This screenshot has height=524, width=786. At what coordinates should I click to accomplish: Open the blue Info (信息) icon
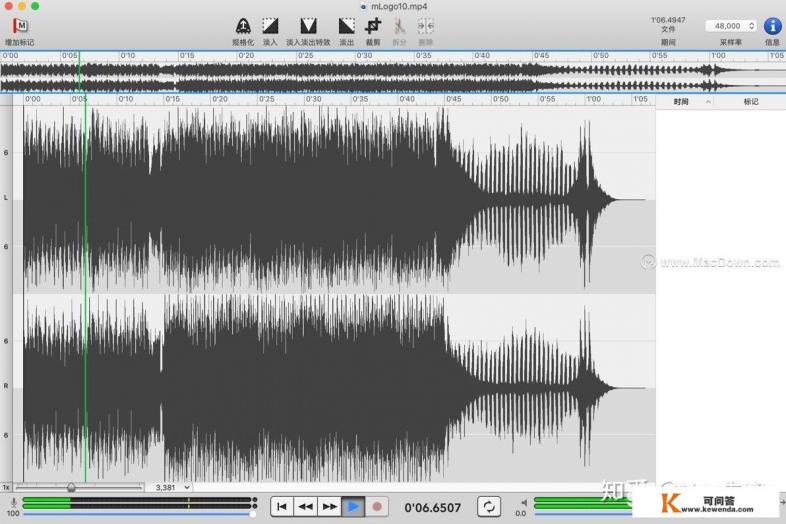pyautogui.click(x=772, y=26)
